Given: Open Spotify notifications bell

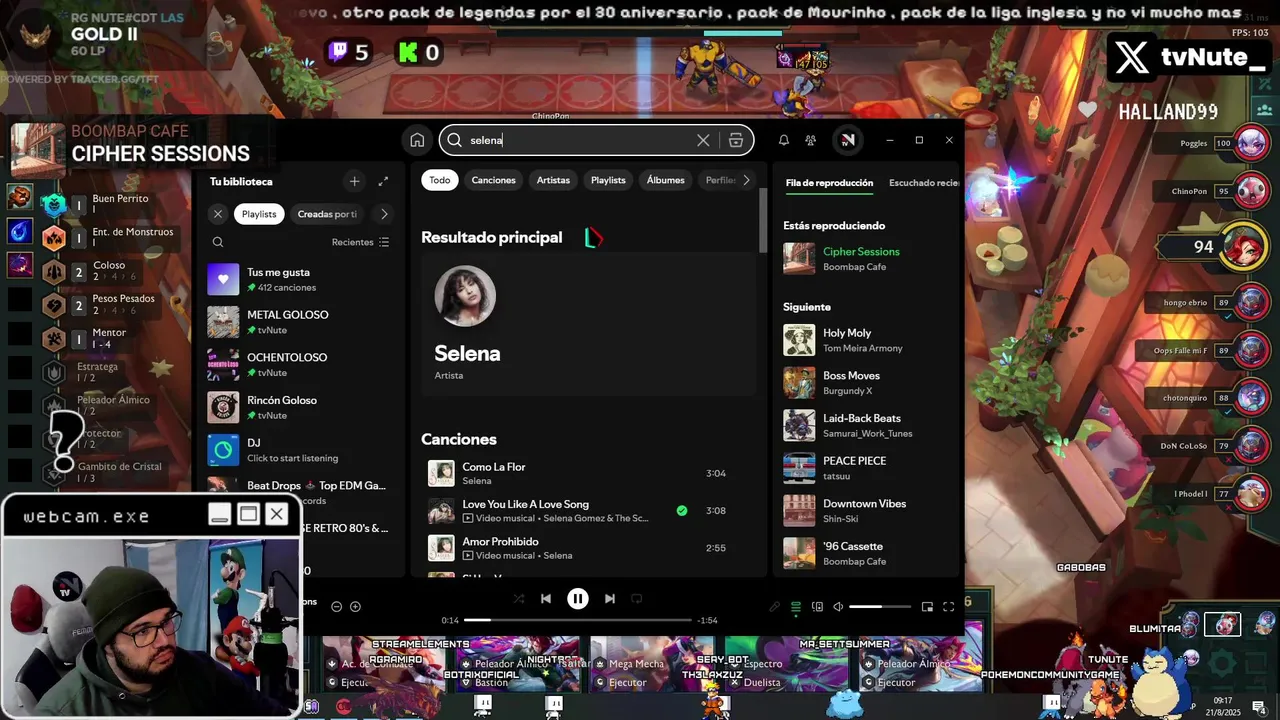Looking at the screenshot, I should 784,140.
